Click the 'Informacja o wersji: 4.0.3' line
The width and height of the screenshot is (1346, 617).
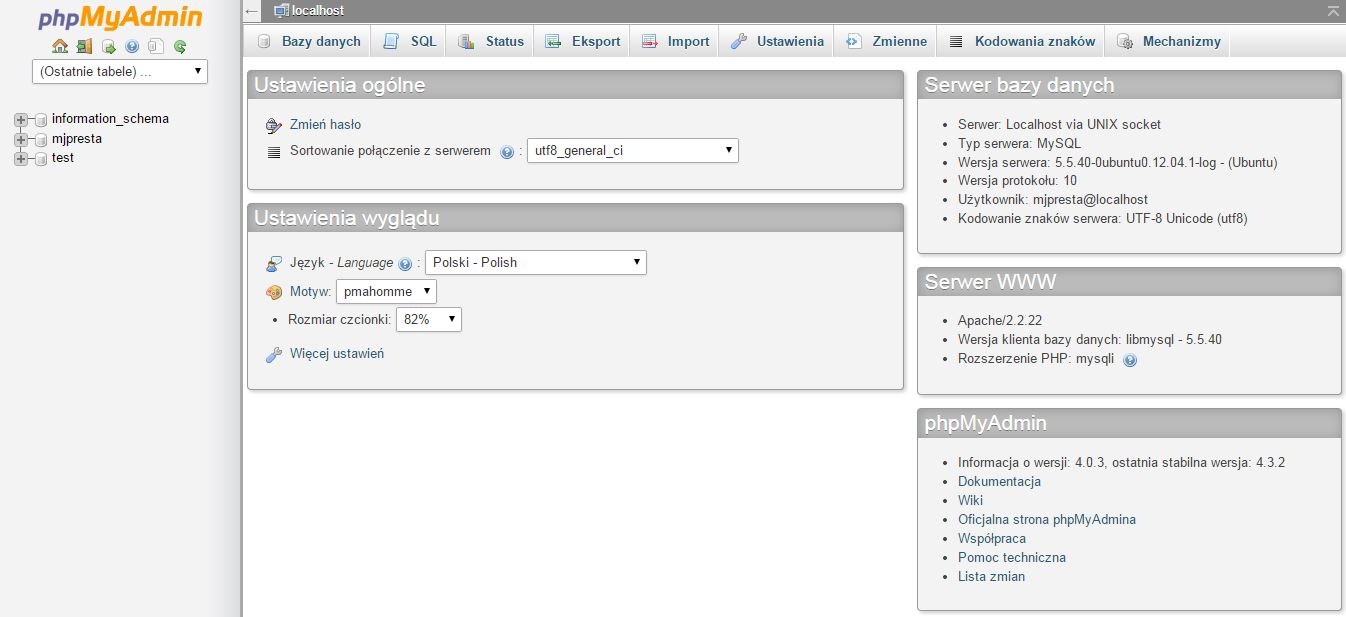click(x=1121, y=462)
